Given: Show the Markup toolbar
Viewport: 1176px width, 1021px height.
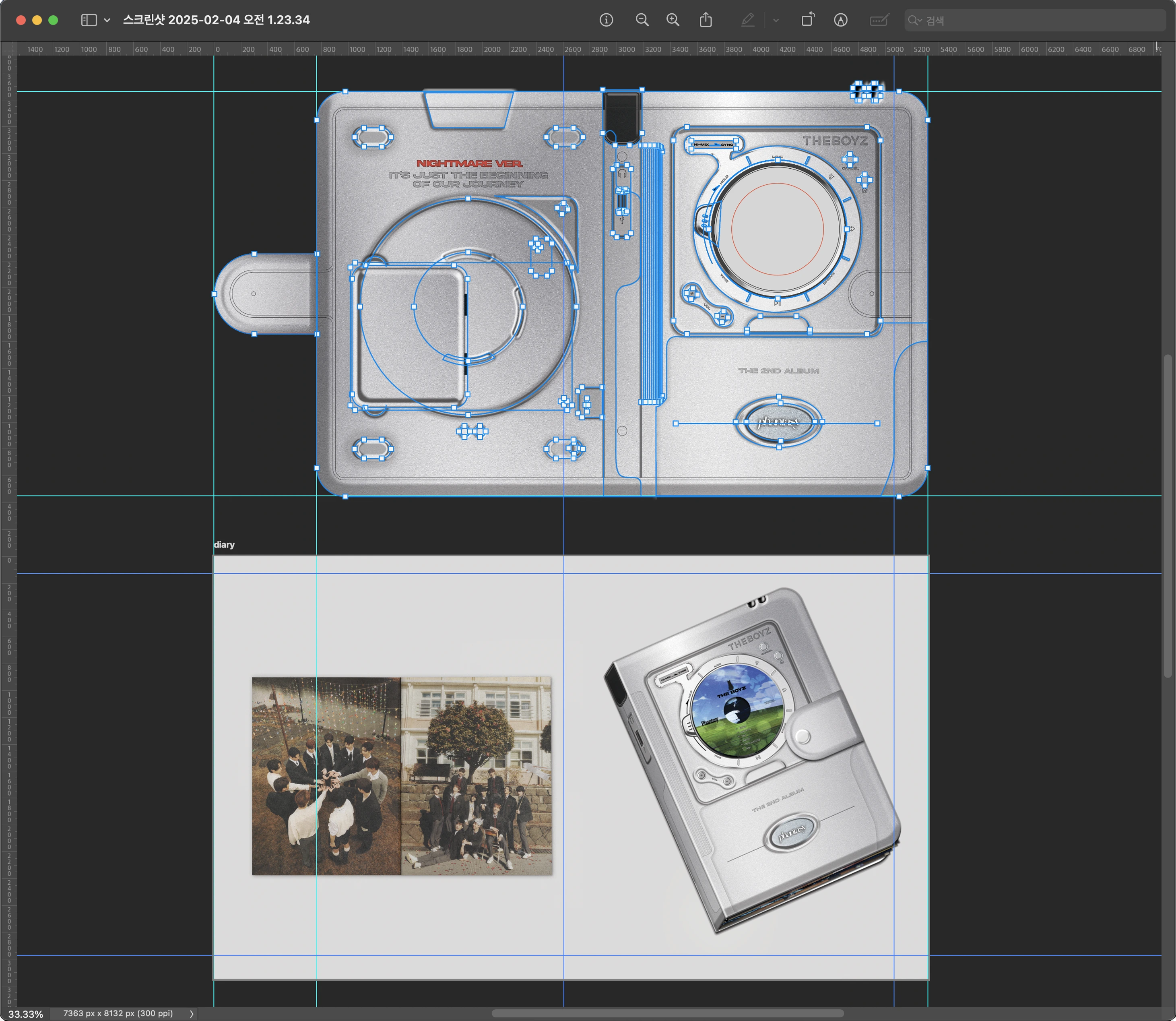Looking at the screenshot, I should coord(841,21).
